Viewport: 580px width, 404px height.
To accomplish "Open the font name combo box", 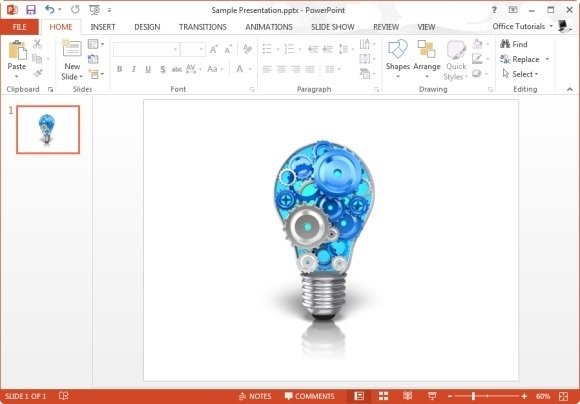I will coord(146,50).
